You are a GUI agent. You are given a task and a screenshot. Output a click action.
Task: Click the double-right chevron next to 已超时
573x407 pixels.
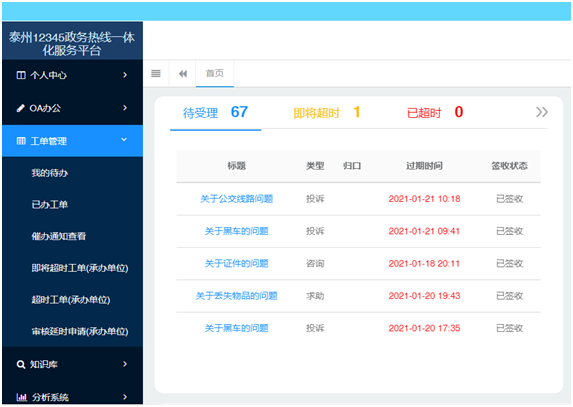coord(542,112)
